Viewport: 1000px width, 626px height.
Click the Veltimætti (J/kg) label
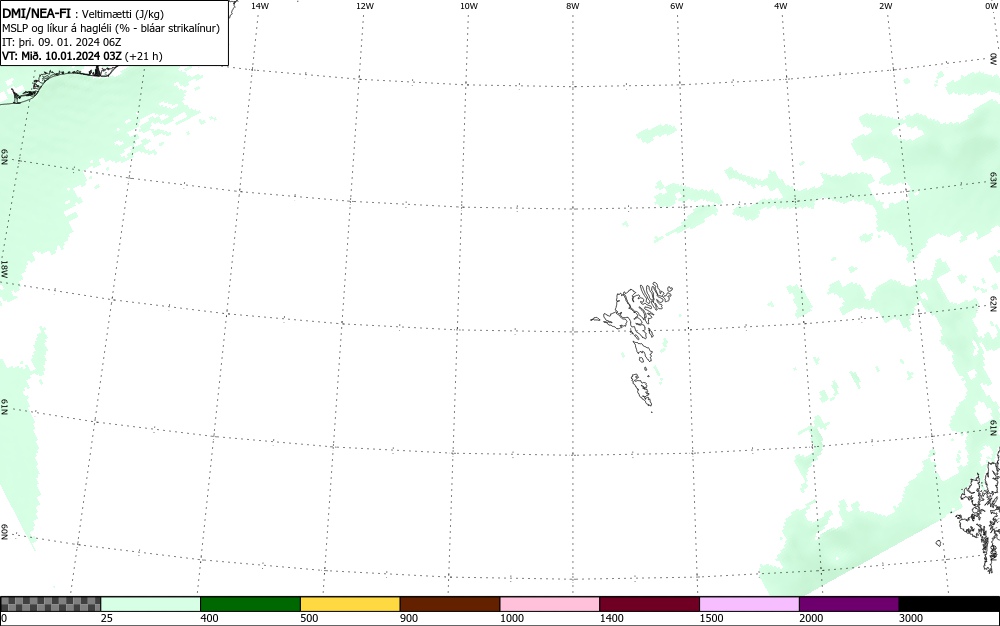tap(122, 14)
